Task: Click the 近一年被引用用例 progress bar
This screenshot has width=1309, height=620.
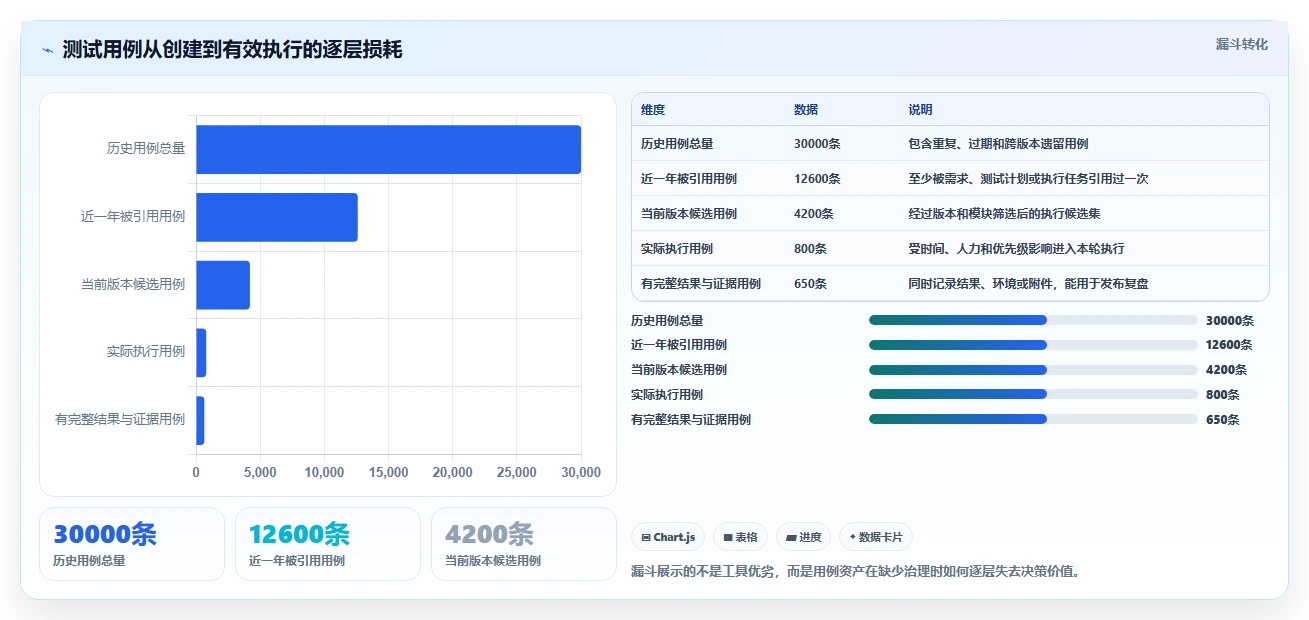Action: pyautogui.click(x=1033, y=345)
